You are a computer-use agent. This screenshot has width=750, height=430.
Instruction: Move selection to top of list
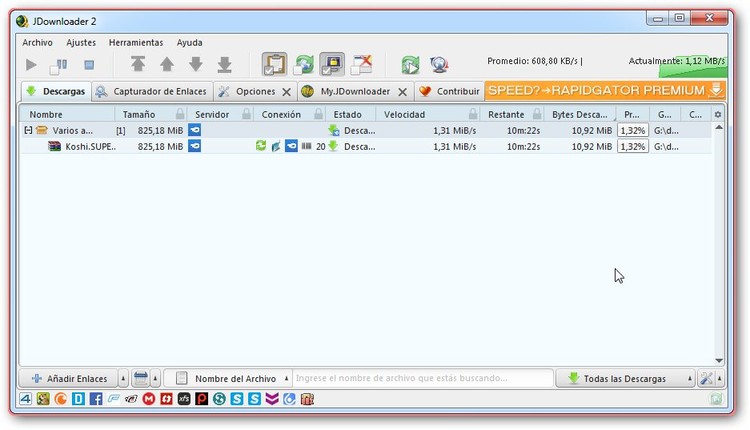138,64
